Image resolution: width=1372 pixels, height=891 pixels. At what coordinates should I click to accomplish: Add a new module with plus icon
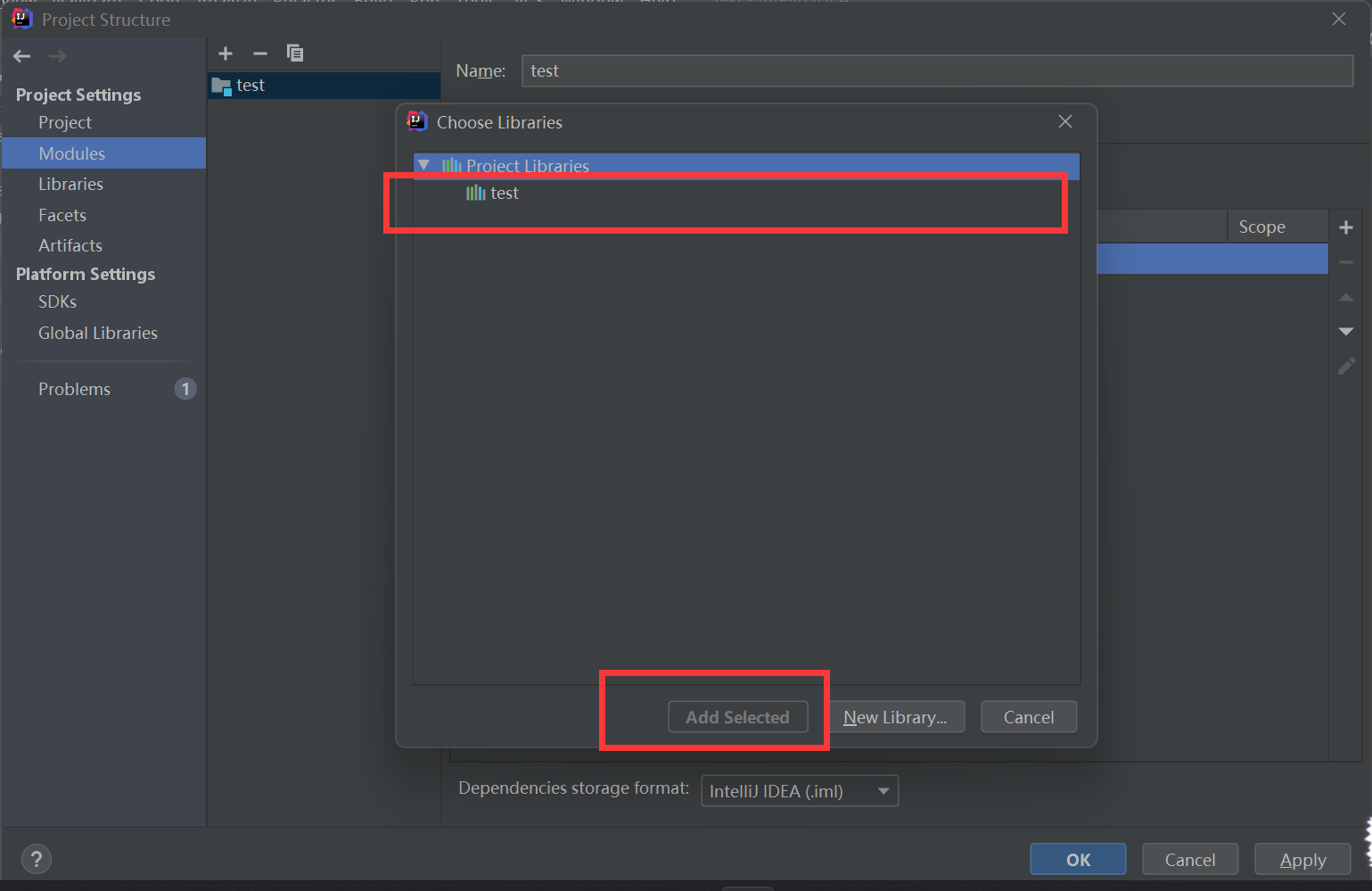(226, 54)
